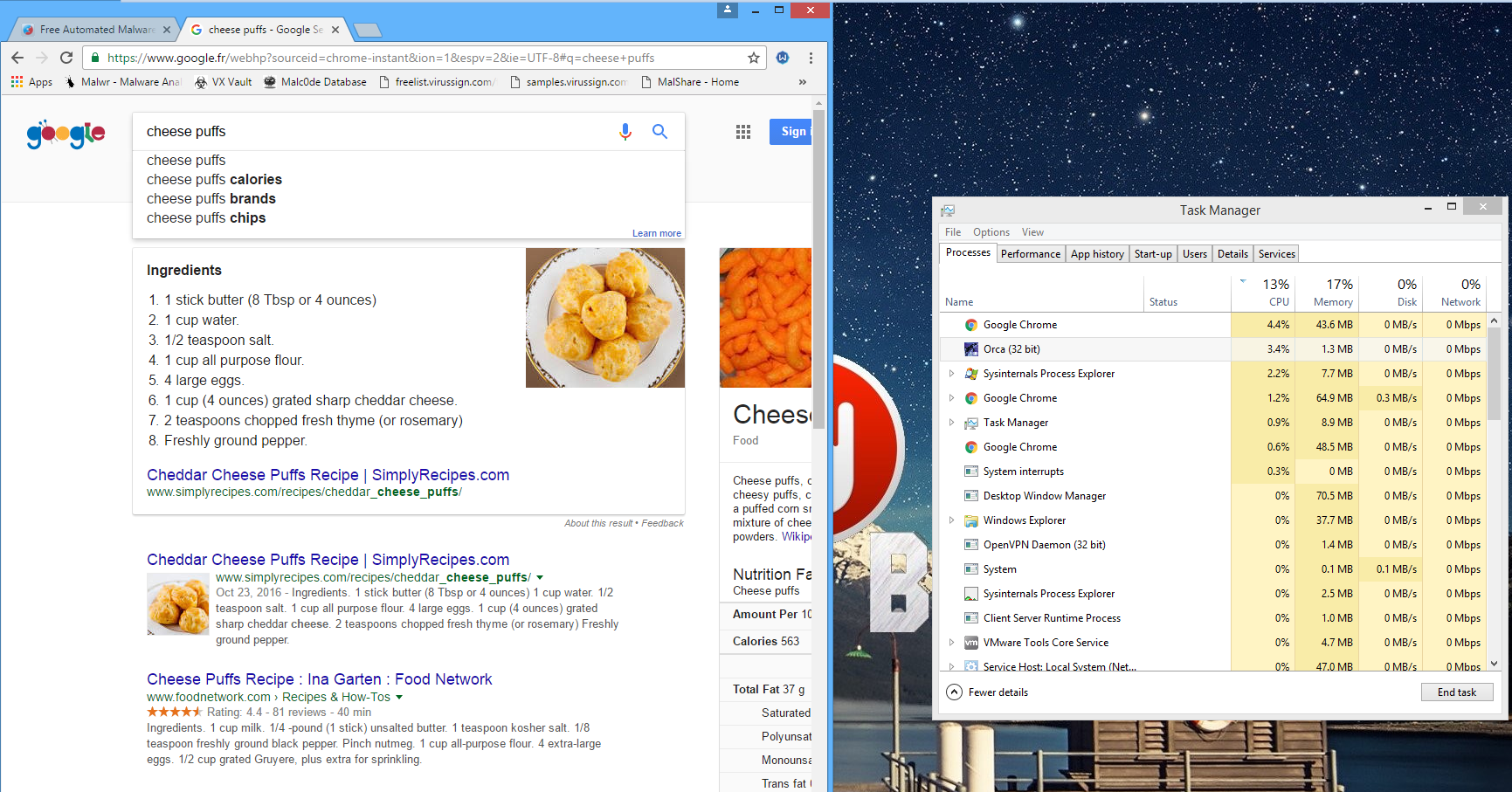Expand the Task Manager process group
Viewport: 1512px width, 792px height.
(952, 423)
